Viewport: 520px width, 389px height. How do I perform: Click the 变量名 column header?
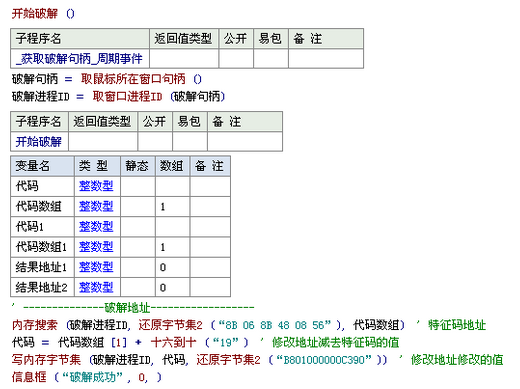point(42,166)
